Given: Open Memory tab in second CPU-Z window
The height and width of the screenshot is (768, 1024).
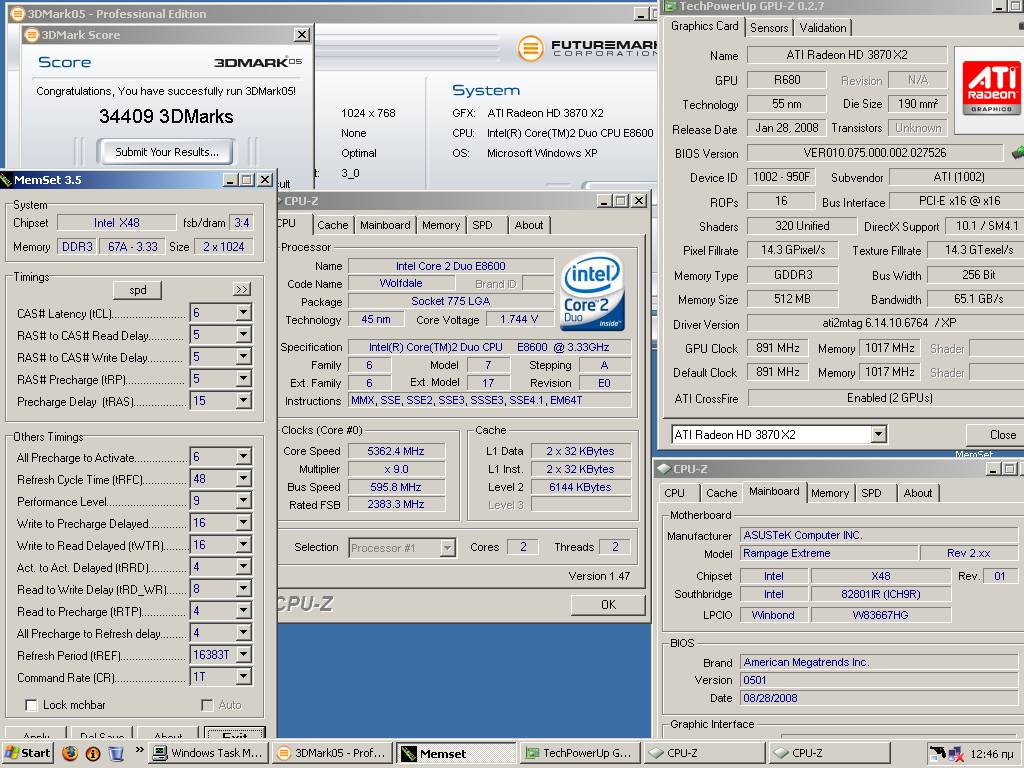Looking at the screenshot, I should point(829,493).
